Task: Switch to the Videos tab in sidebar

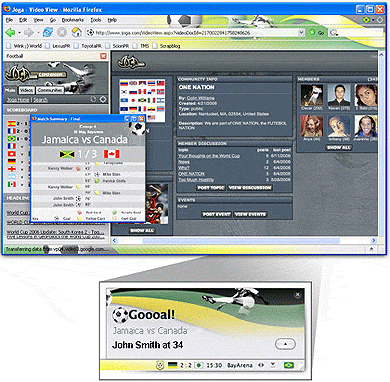Action: coord(26,90)
